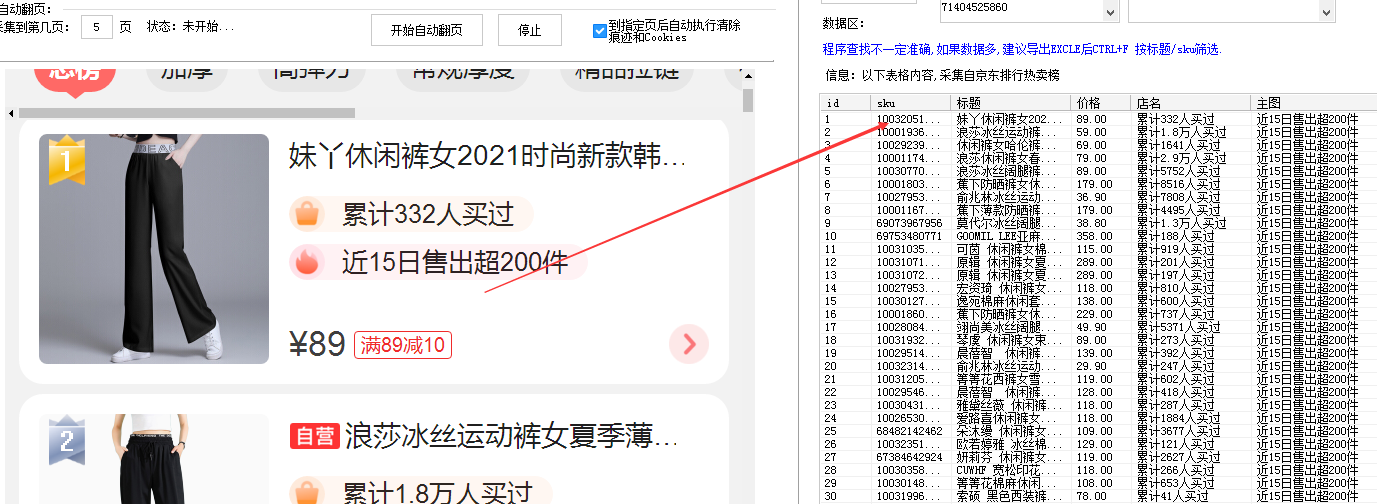Click the 数据区 label

pyautogui.click(x=844, y=23)
